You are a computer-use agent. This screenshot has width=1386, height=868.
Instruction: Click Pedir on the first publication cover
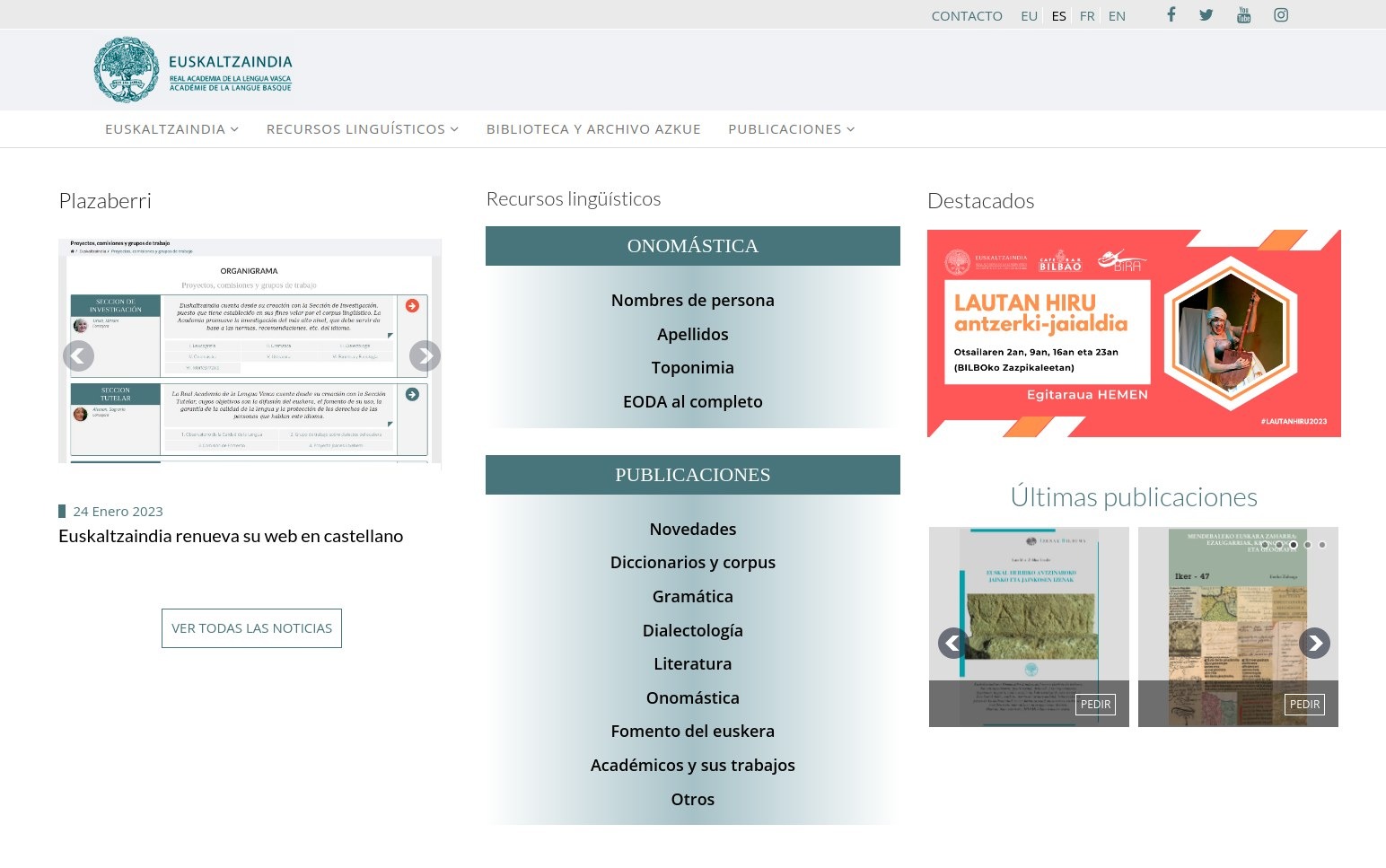pyautogui.click(x=1095, y=705)
